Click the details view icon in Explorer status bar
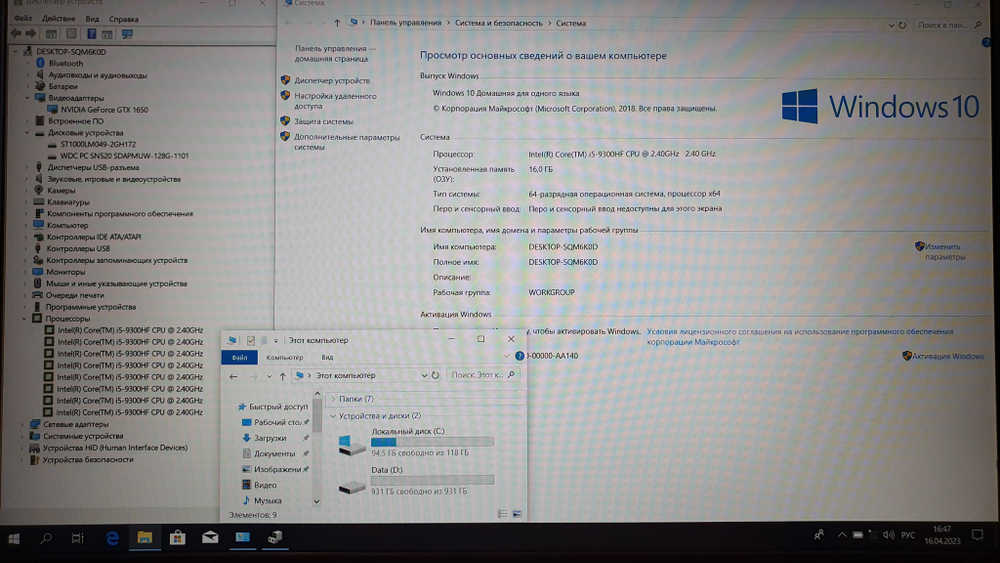1000x563 pixels. [x=503, y=514]
